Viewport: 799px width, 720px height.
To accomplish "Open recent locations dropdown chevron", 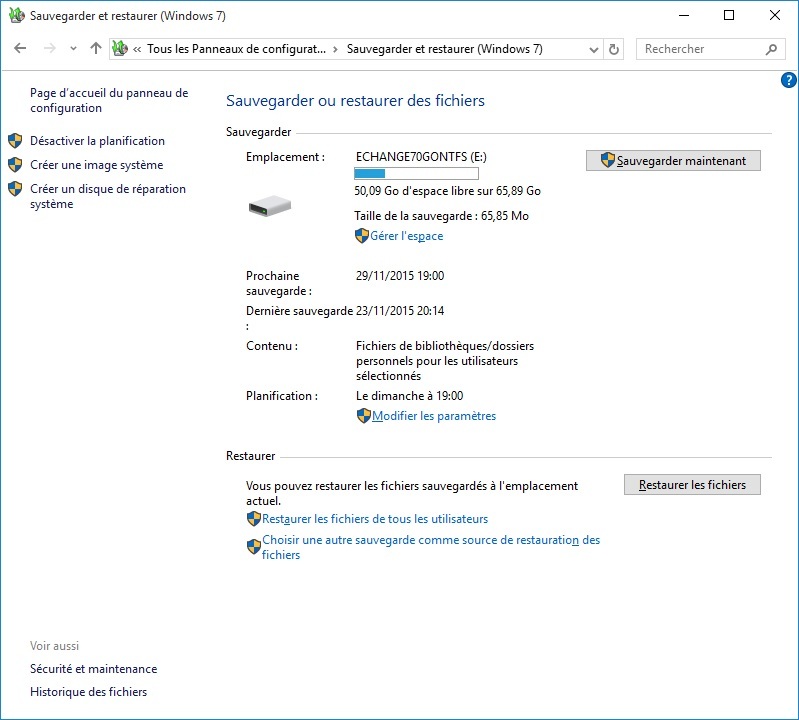I will pyautogui.click(x=73, y=49).
